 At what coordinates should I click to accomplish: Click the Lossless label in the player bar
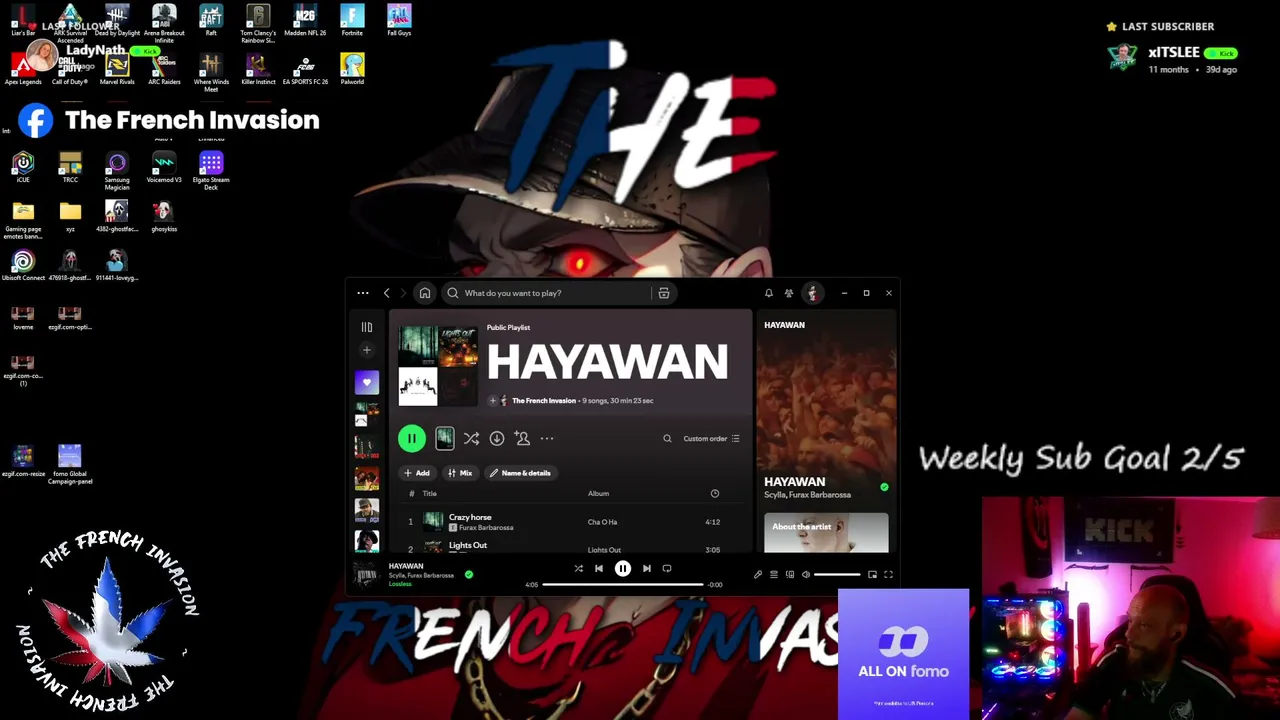pyautogui.click(x=400, y=584)
